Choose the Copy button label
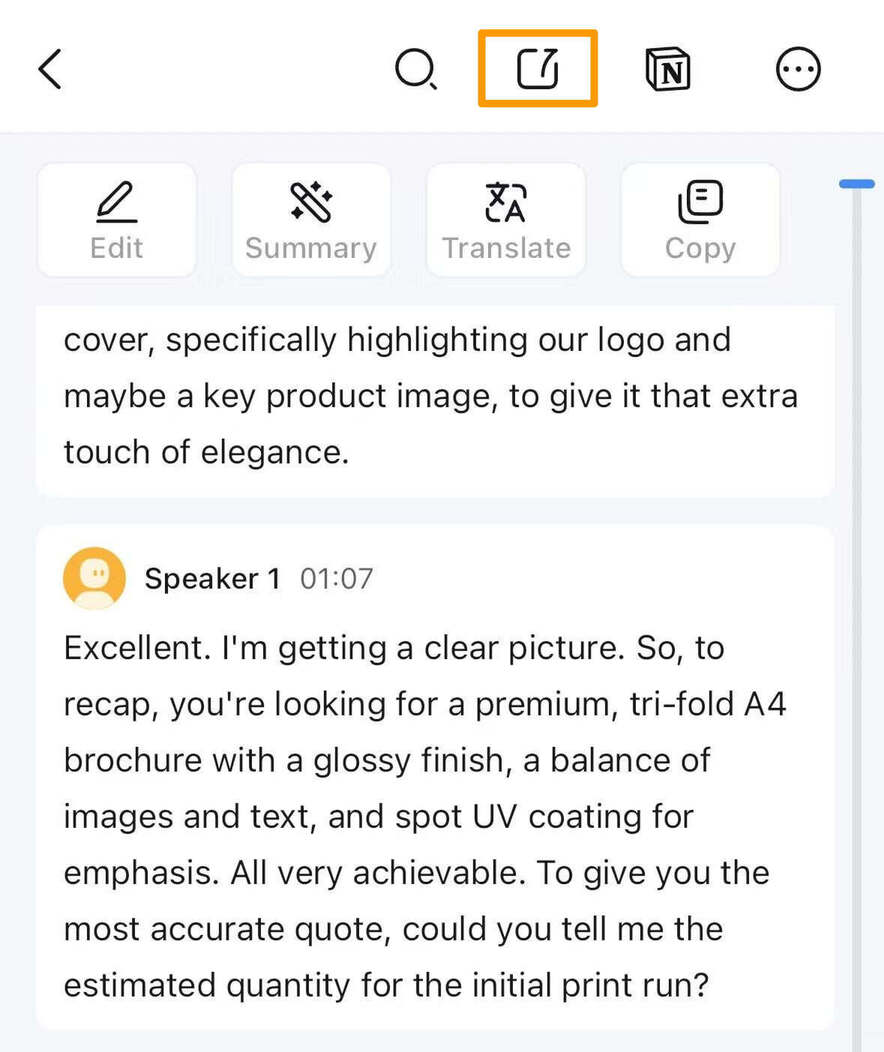This screenshot has height=1052, width=884. coord(700,249)
